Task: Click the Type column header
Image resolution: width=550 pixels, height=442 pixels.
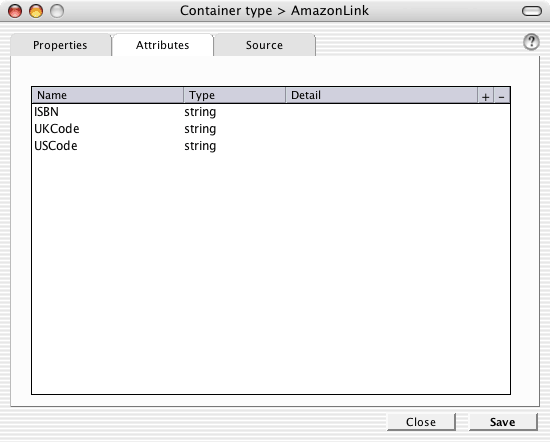Action: pyautogui.click(x=234, y=95)
